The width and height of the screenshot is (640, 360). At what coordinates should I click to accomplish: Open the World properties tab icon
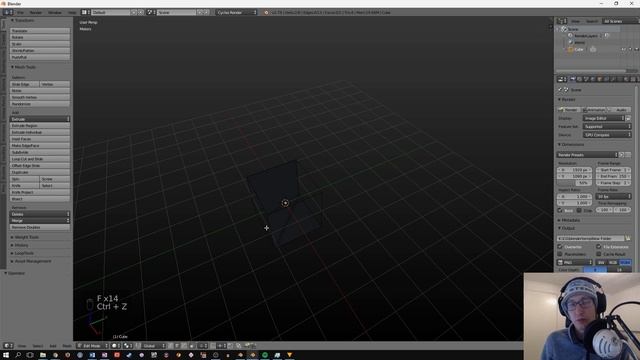[593, 79]
